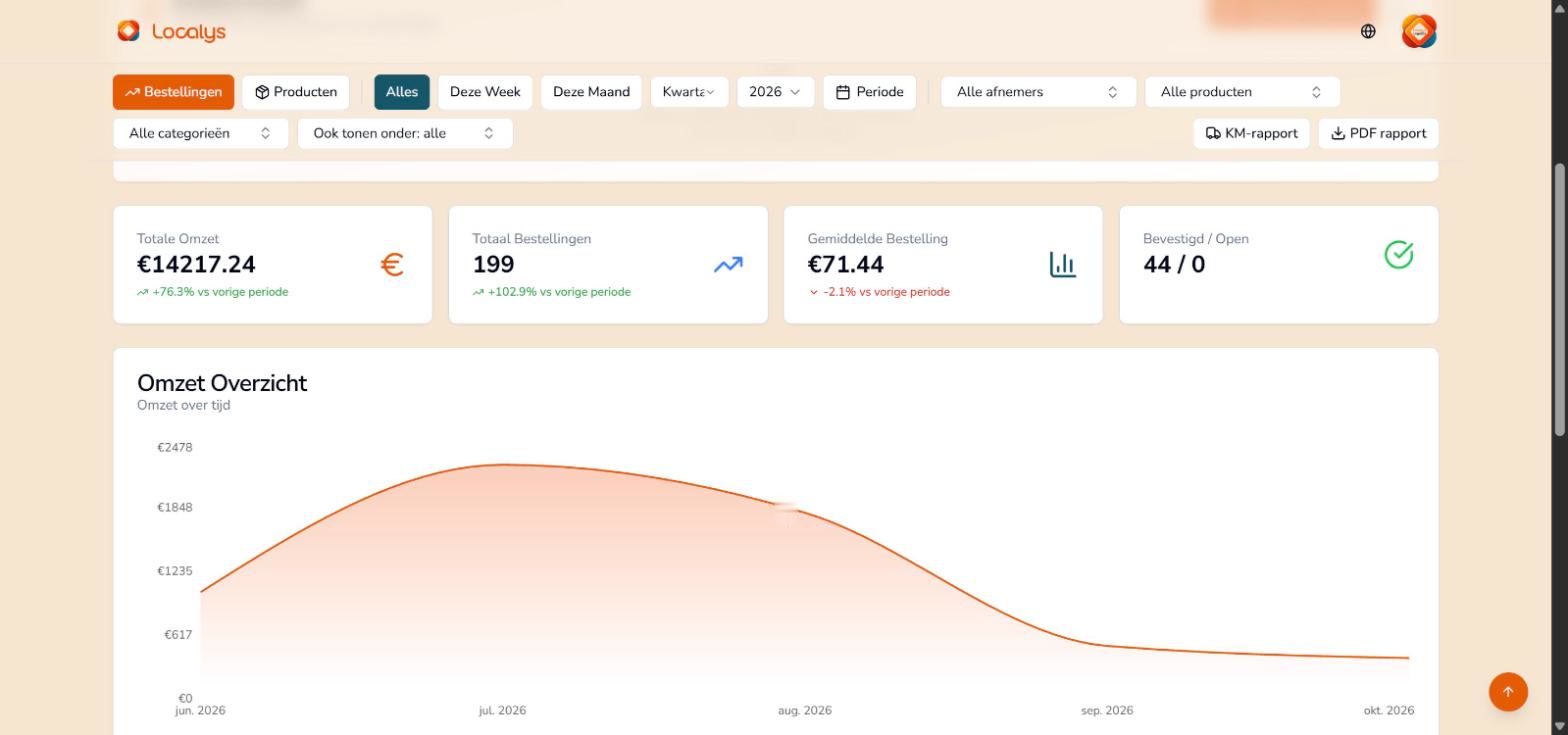
Task: Click the page vertical scrollbar thumb
Action: (x=1559, y=299)
